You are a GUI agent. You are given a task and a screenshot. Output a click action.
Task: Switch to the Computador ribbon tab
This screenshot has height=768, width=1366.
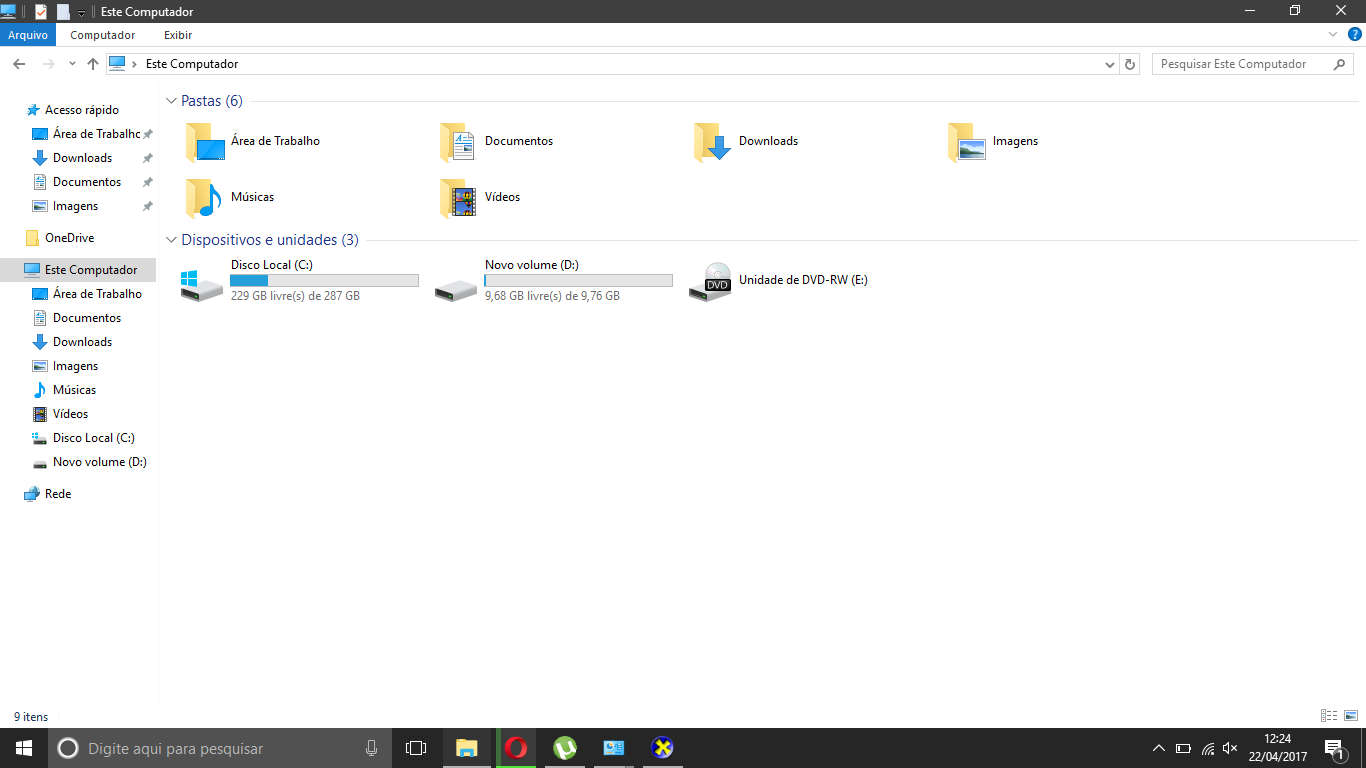click(x=103, y=35)
